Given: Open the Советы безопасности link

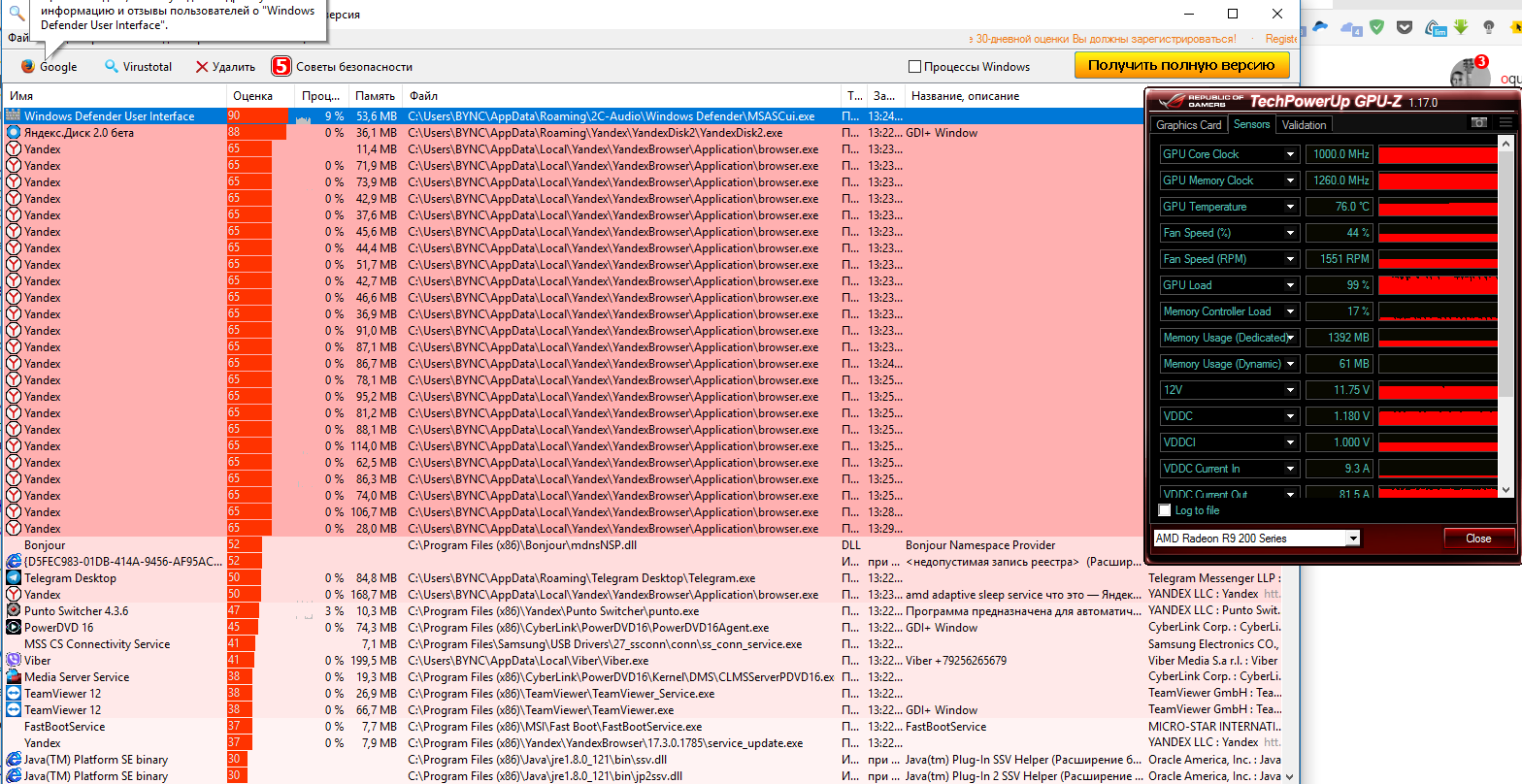Looking at the screenshot, I should (x=354, y=67).
